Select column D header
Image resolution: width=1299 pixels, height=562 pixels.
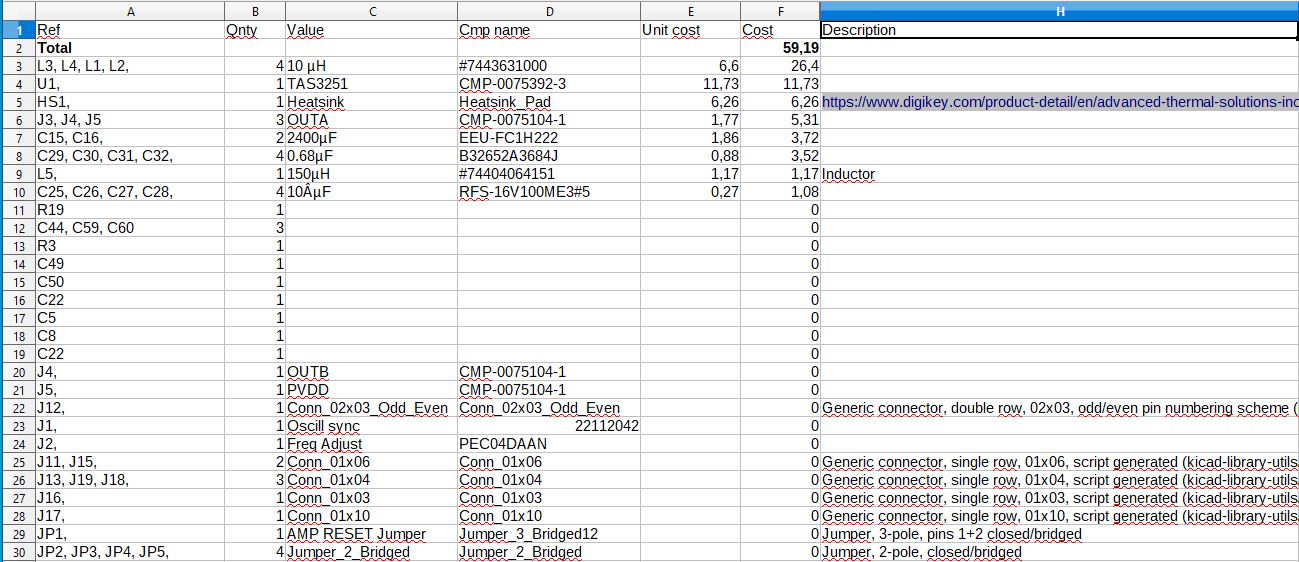click(549, 10)
